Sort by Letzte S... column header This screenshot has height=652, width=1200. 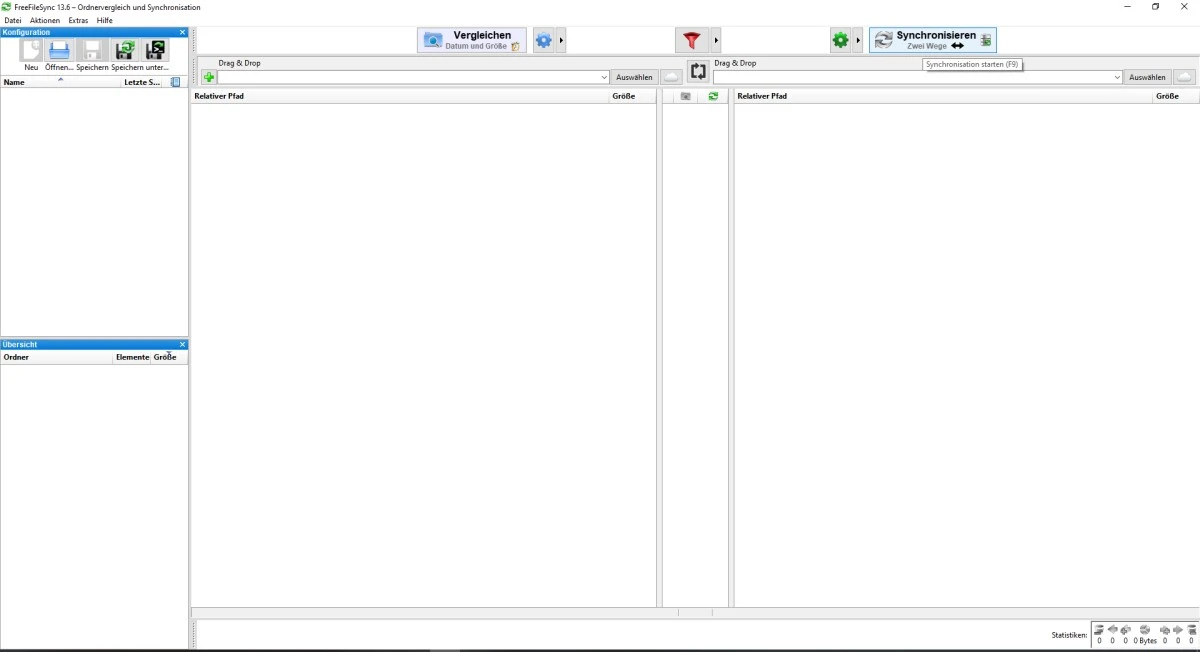[x=142, y=82]
